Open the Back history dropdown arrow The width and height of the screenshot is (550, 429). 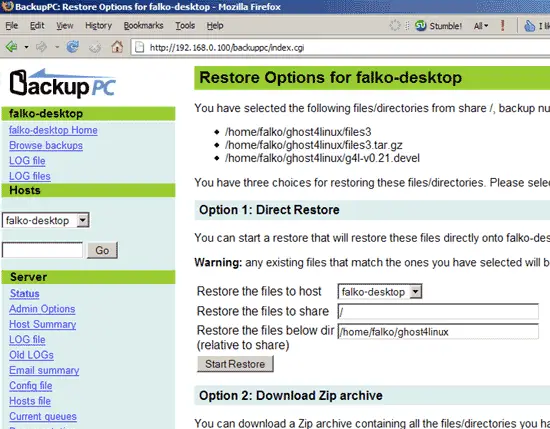tap(26, 47)
